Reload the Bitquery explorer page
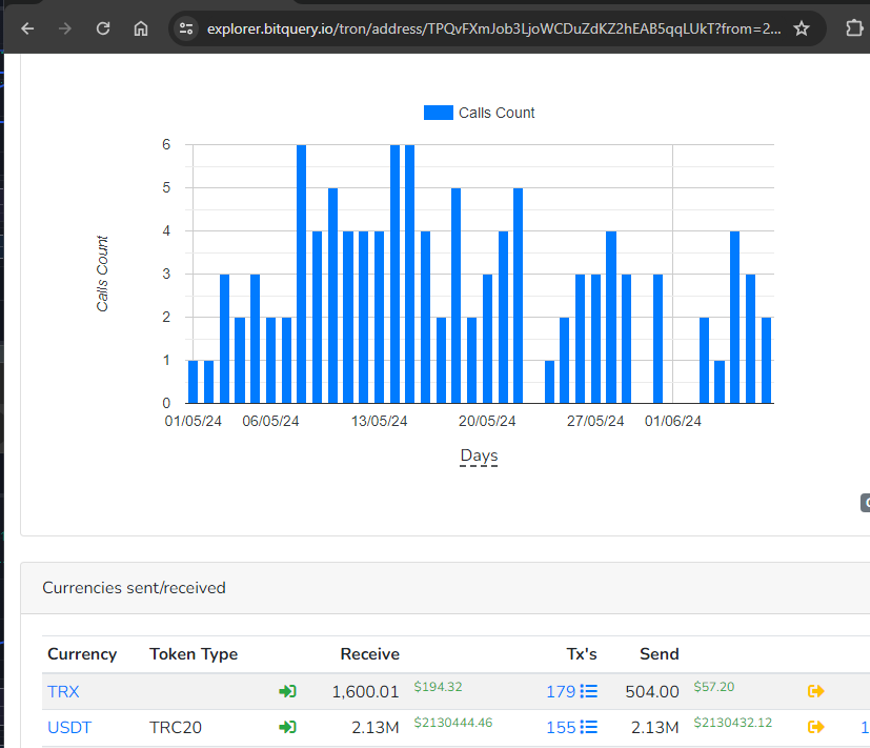The image size is (870, 748). 103,28
